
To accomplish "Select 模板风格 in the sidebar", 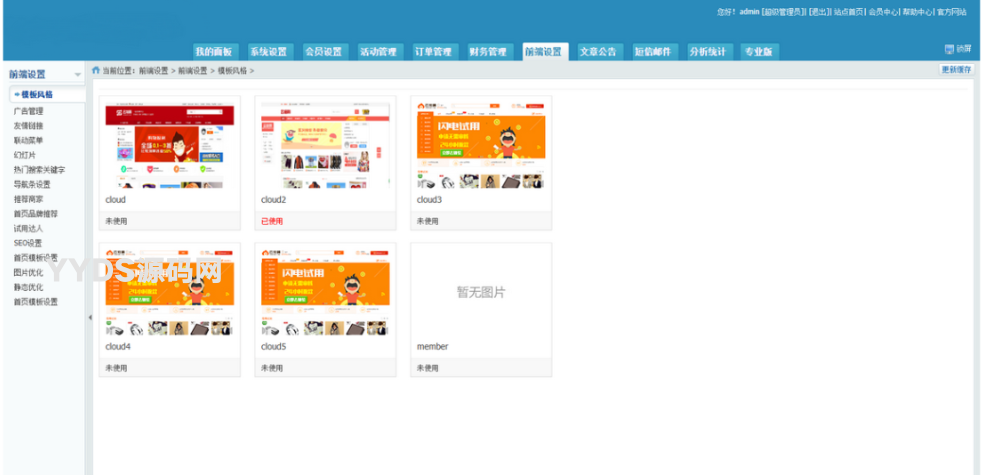I will (48, 94).
